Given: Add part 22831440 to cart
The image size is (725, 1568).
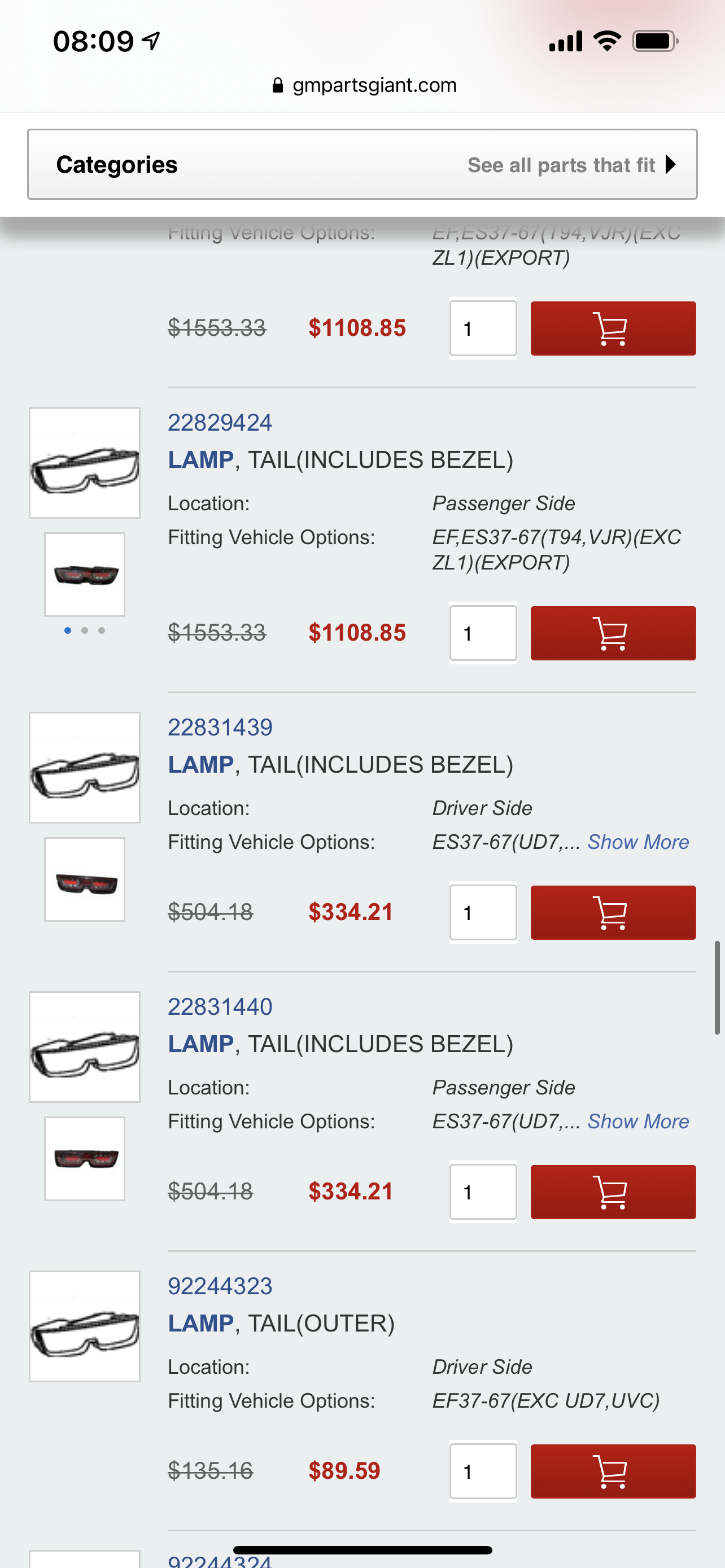Looking at the screenshot, I should click(x=613, y=1192).
